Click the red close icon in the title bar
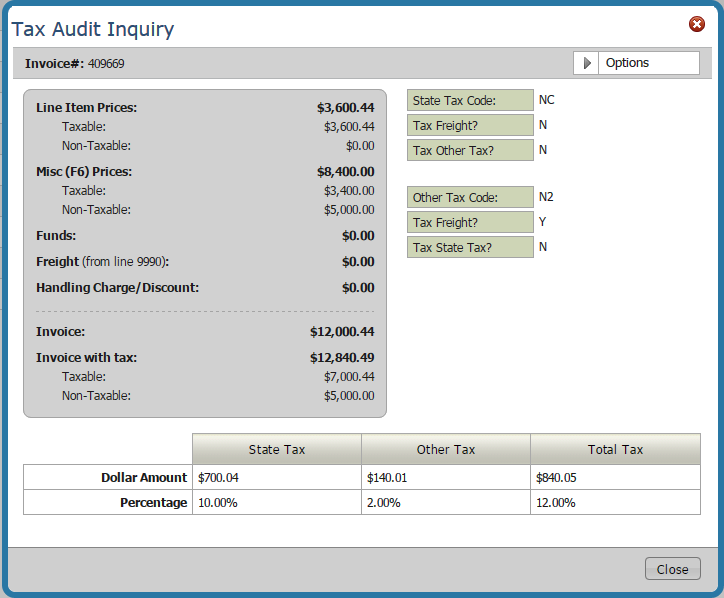724x598 pixels. 697,24
